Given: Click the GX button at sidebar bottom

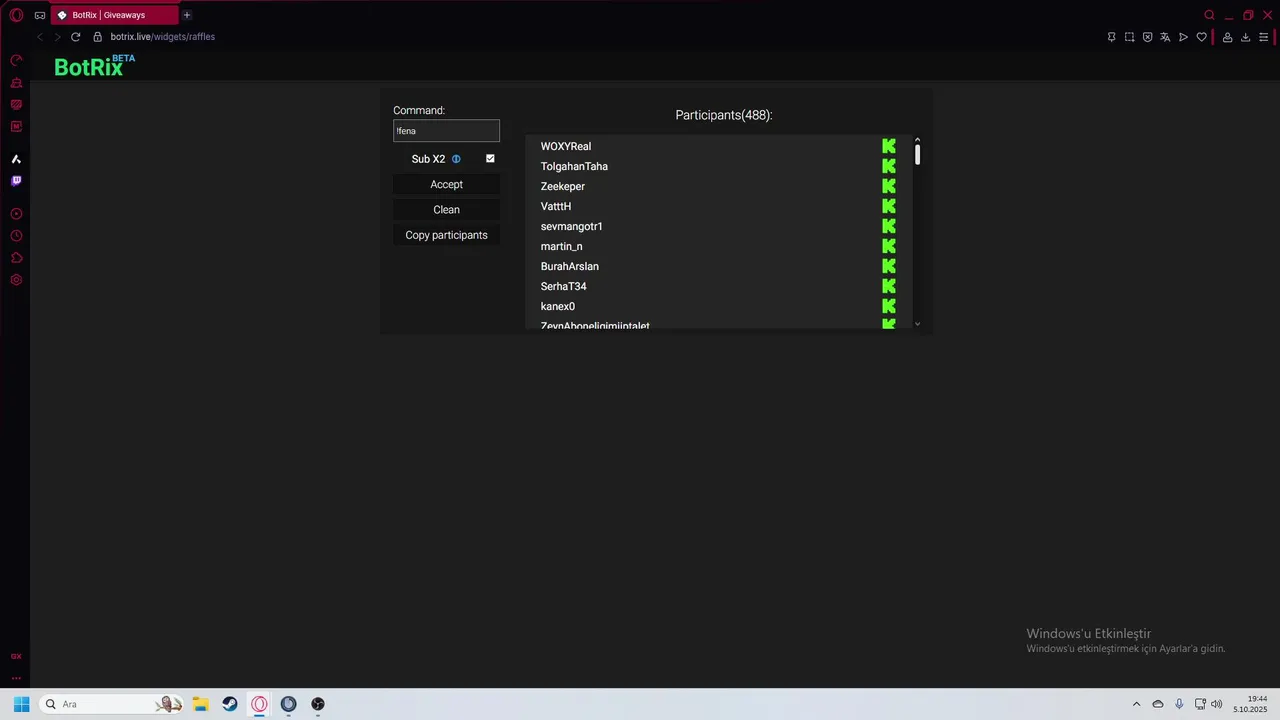Looking at the screenshot, I should click(16, 657).
